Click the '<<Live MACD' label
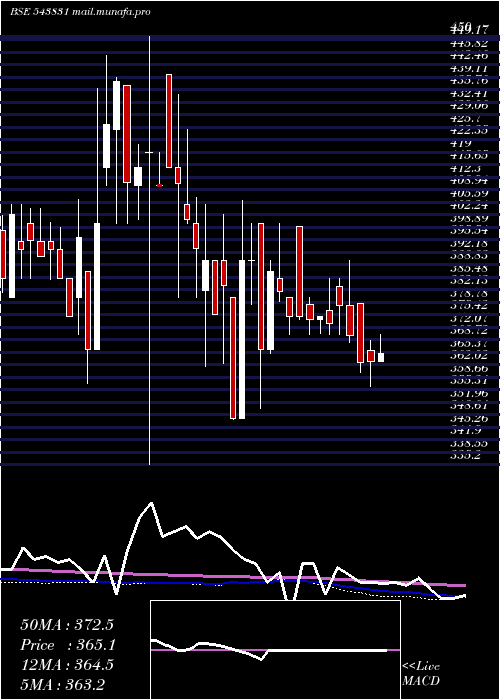Viewport: 500px width, 700px height. point(421,674)
